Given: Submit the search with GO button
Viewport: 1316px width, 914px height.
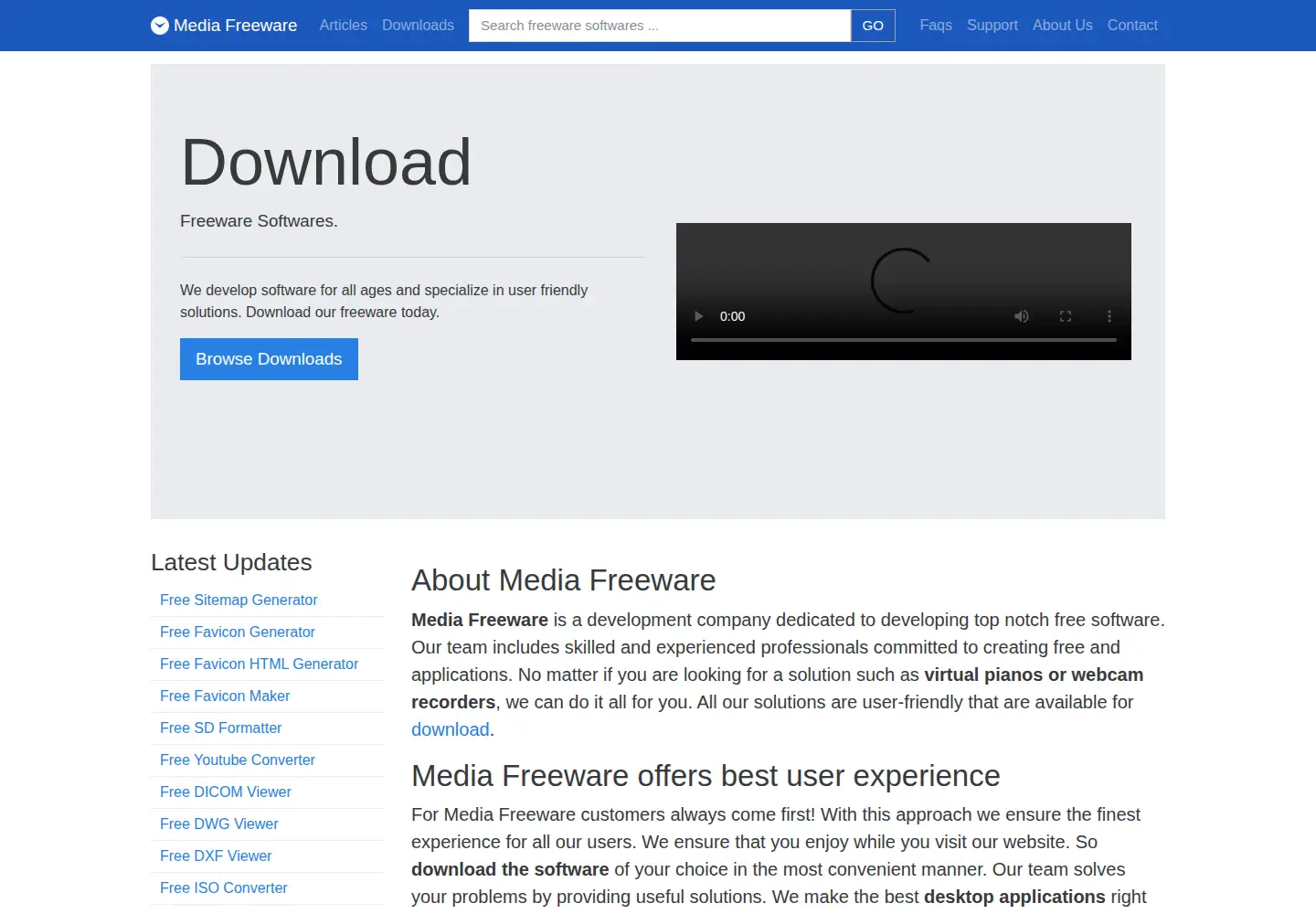Looking at the screenshot, I should 873,26.
